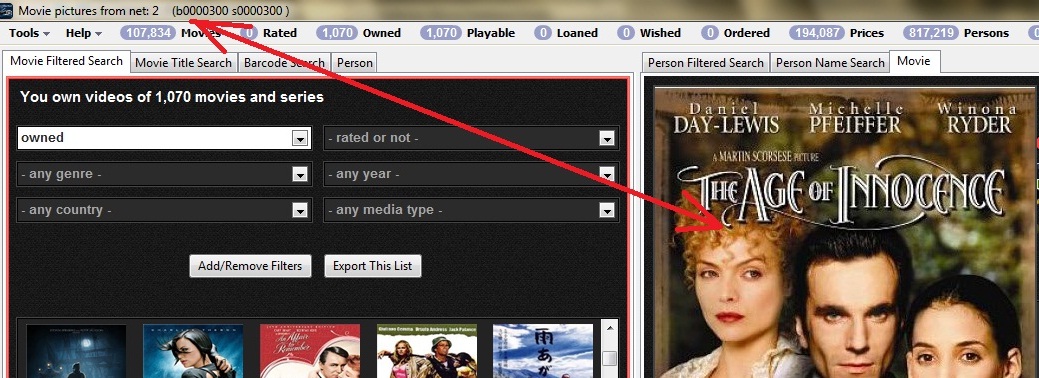Select the Japanese movie poster thumbnail
The image size is (1039, 378).
[x=543, y=351]
